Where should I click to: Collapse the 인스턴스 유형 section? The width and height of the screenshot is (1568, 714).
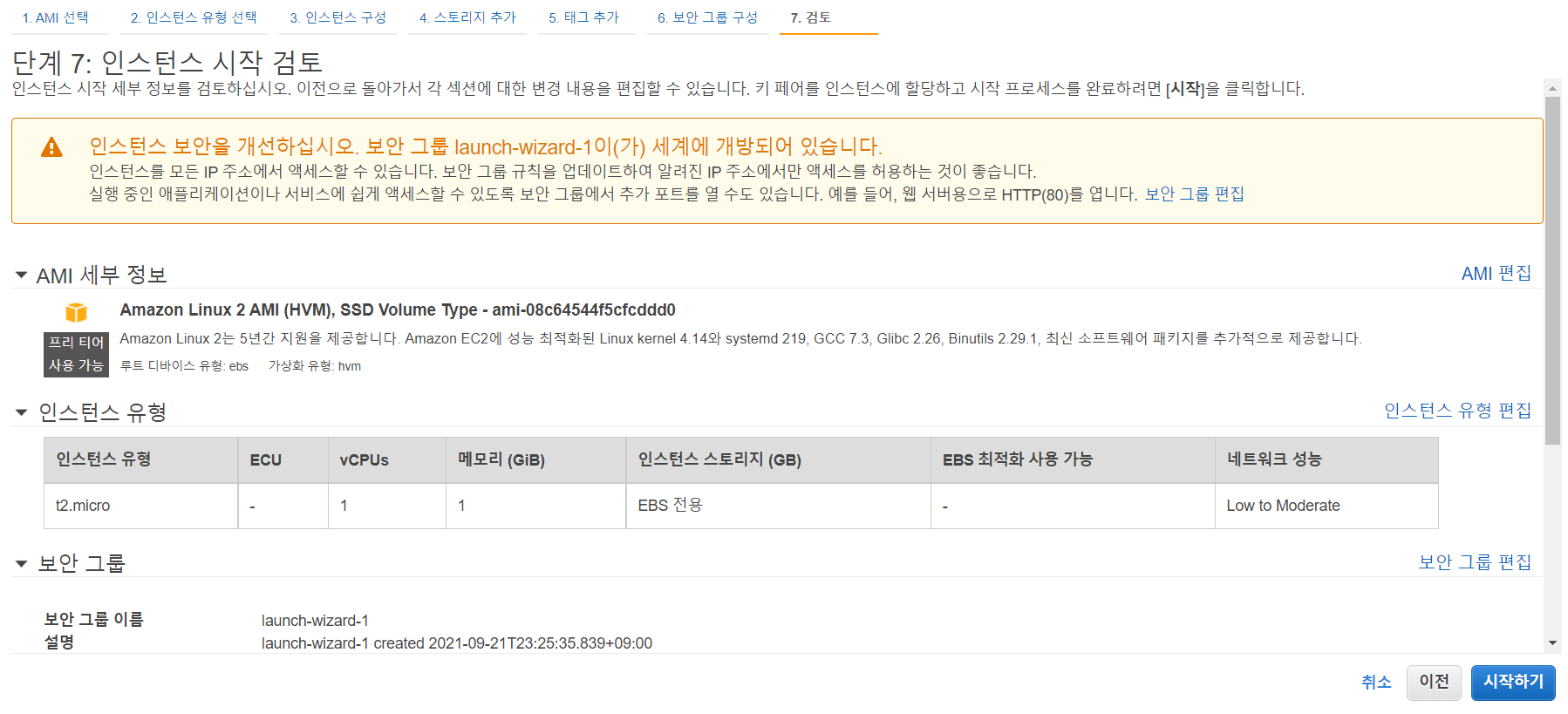coord(21,412)
